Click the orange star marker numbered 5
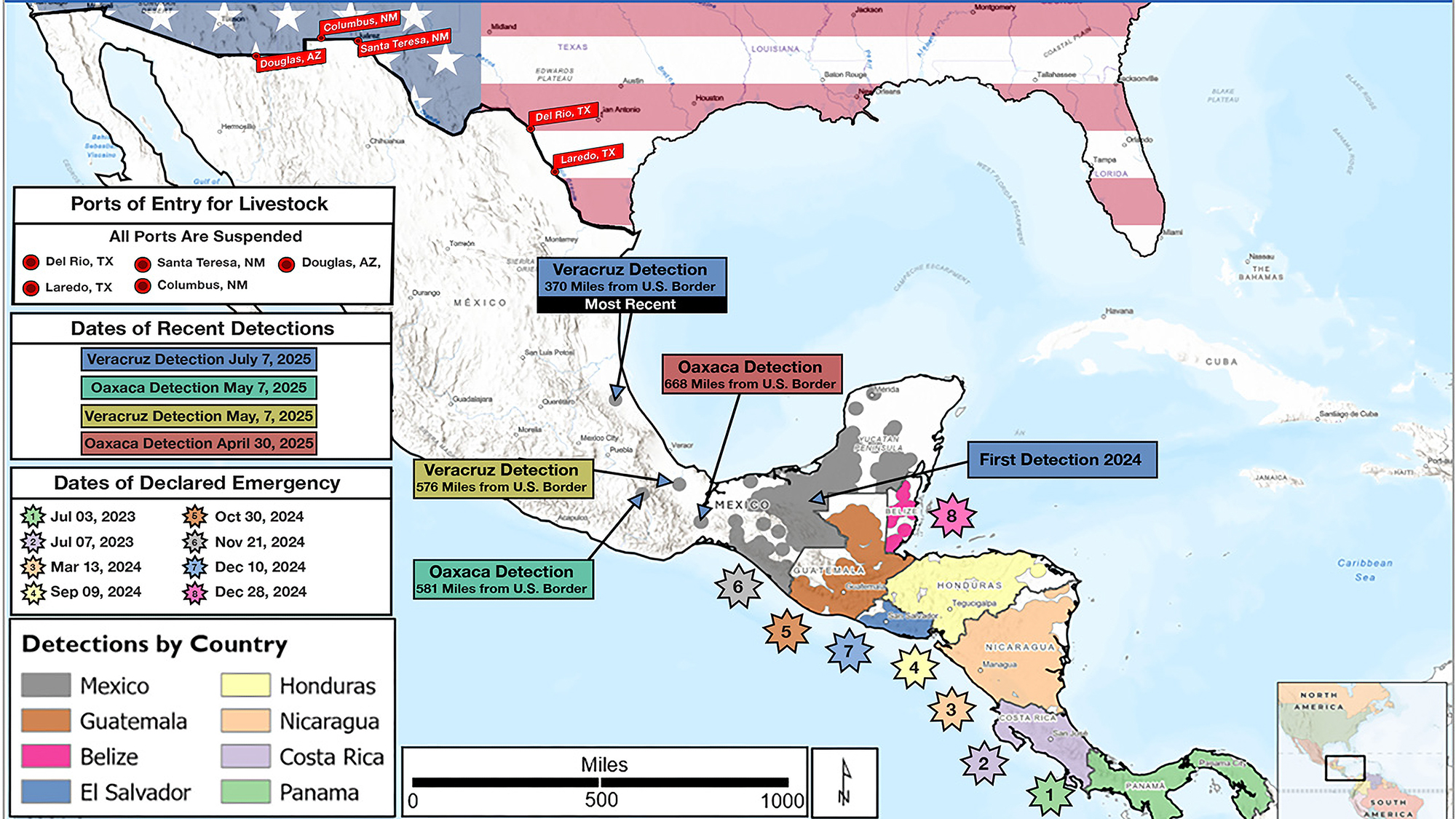The image size is (1456, 819). tap(786, 631)
